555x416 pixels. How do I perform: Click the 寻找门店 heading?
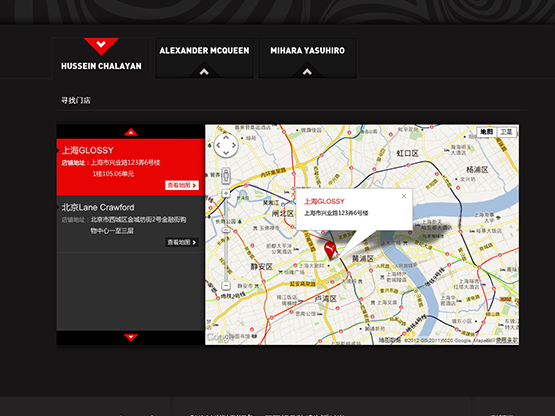coord(76,101)
